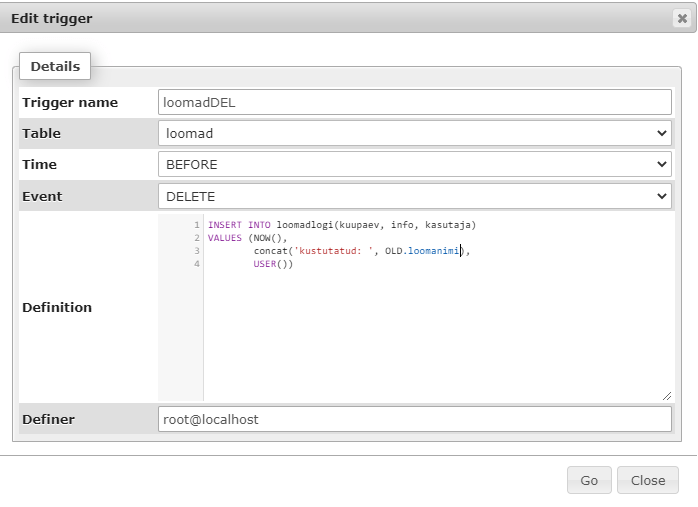Click the Definition field label

click(57, 307)
